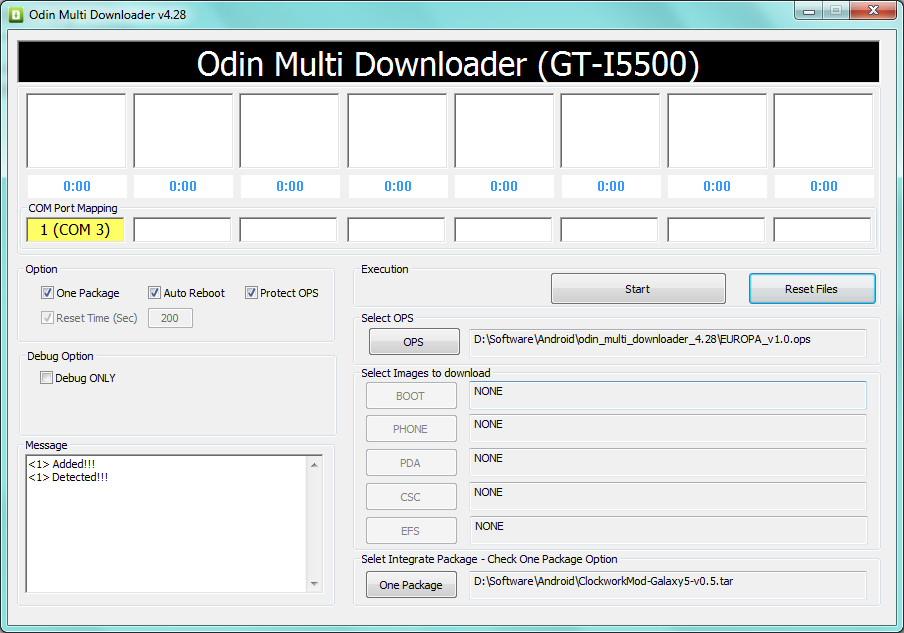
Task: Click the One Package file button
Action: 411,585
